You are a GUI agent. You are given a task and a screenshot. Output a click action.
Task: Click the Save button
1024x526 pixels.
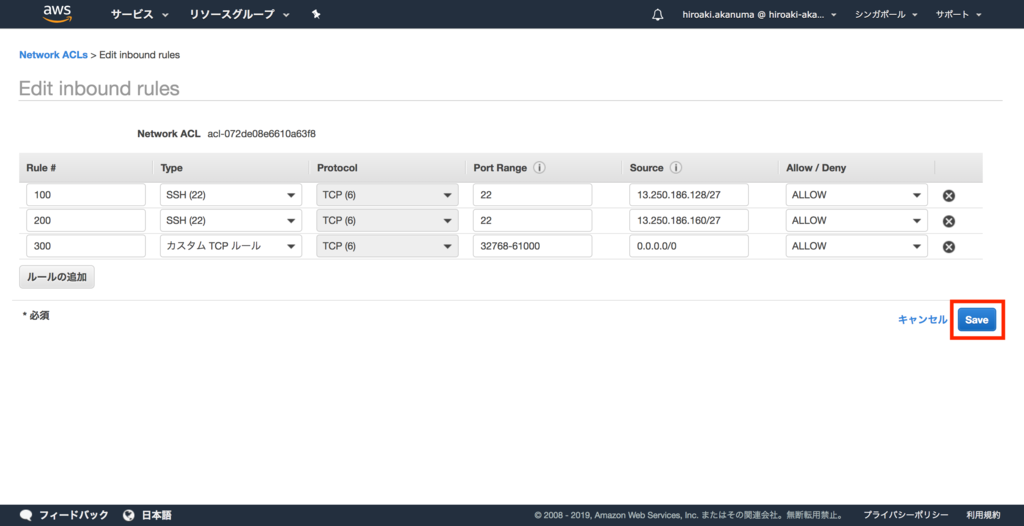(x=977, y=320)
